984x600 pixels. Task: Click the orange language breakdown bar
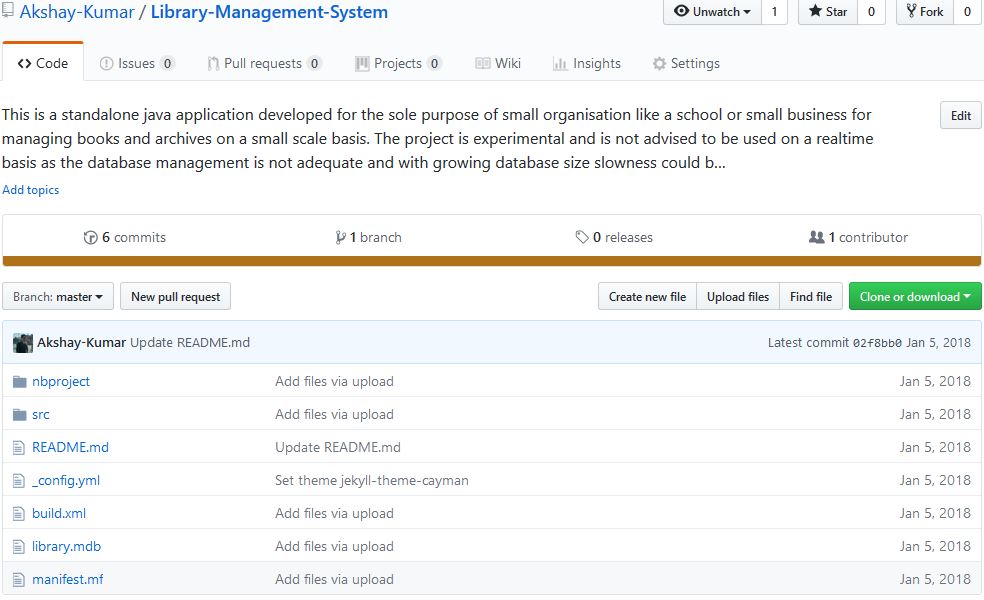[x=491, y=261]
